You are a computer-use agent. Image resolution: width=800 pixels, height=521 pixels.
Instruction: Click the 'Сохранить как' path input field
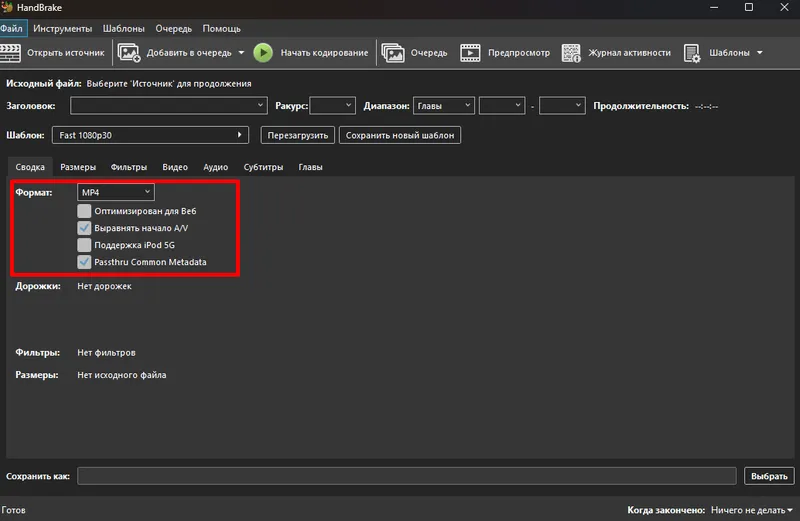(407, 476)
